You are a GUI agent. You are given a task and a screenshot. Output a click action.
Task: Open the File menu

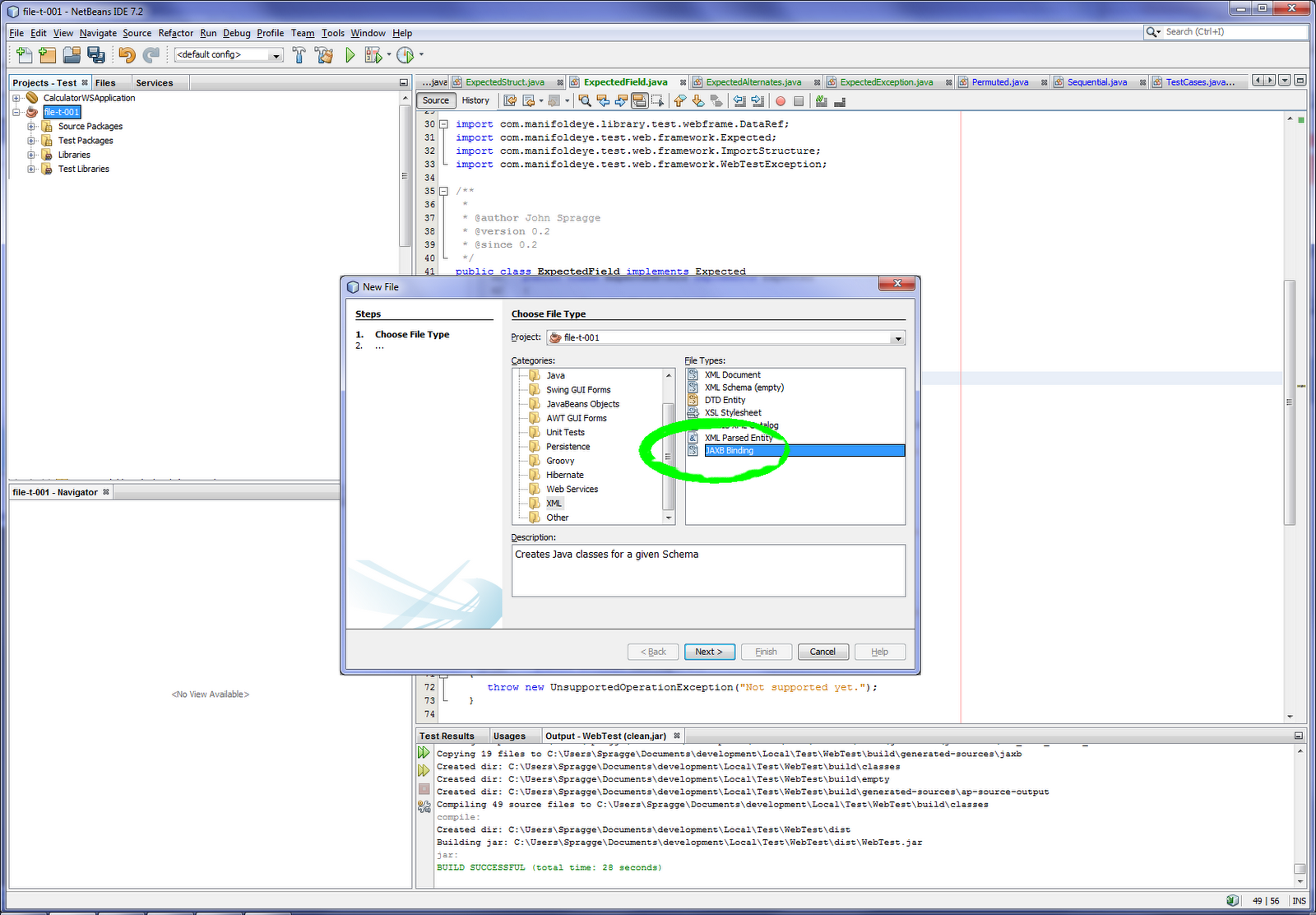tap(16, 33)
